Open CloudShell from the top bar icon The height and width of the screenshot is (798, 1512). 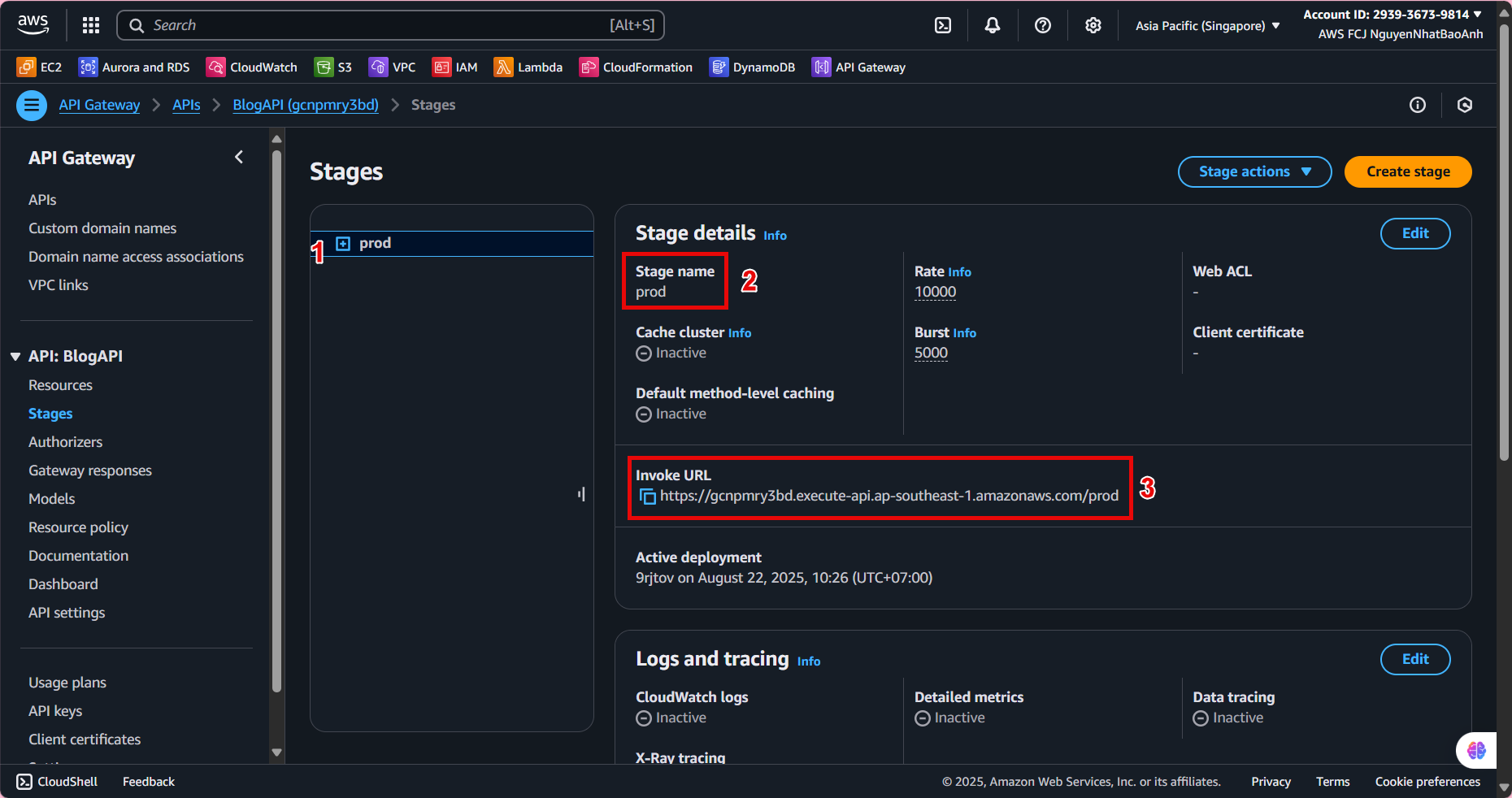tap(943, 25)
